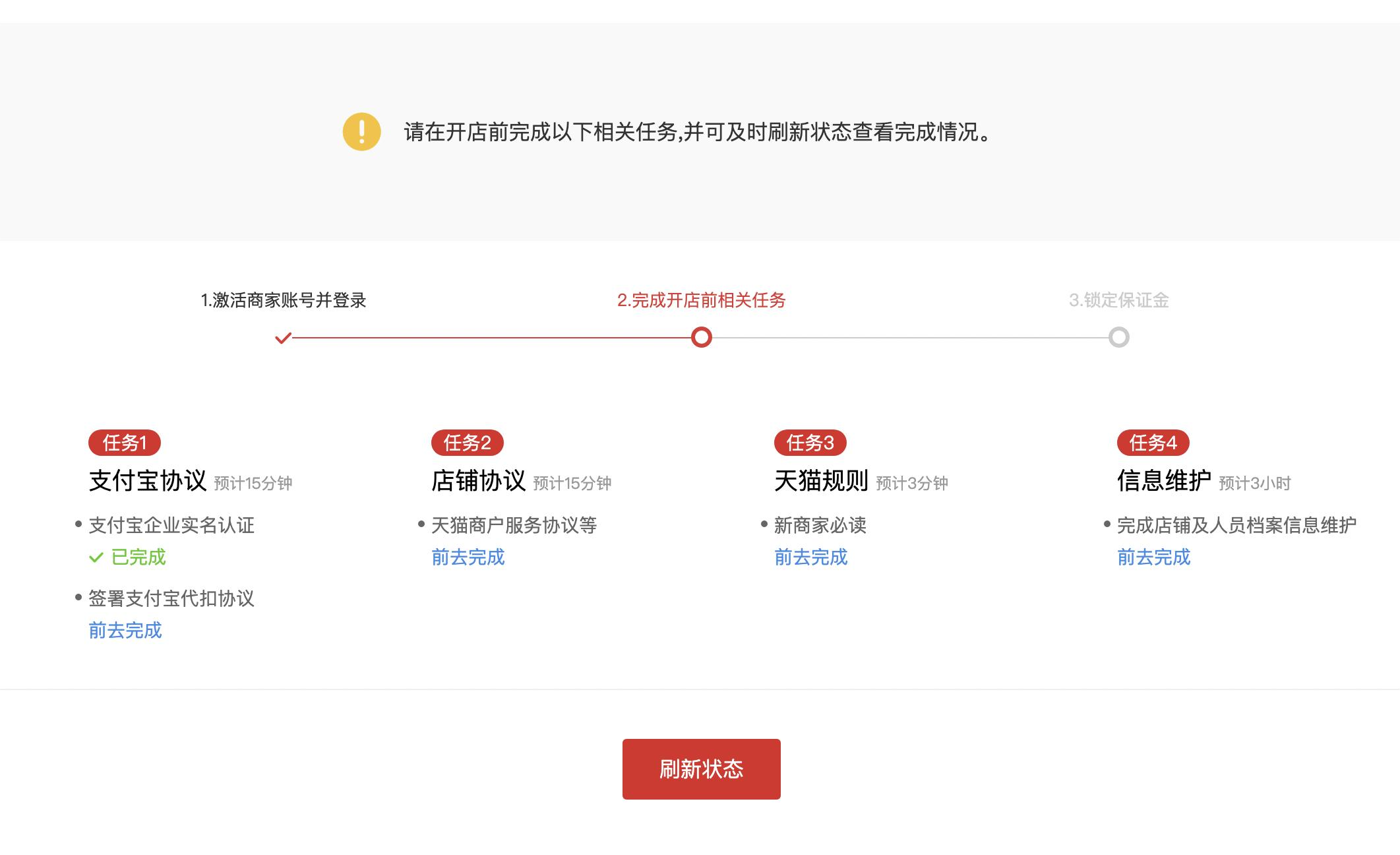Select step label 3.锁定保证金
This screenshot has height=855, width=1400.
click(x=1119, y=301)
